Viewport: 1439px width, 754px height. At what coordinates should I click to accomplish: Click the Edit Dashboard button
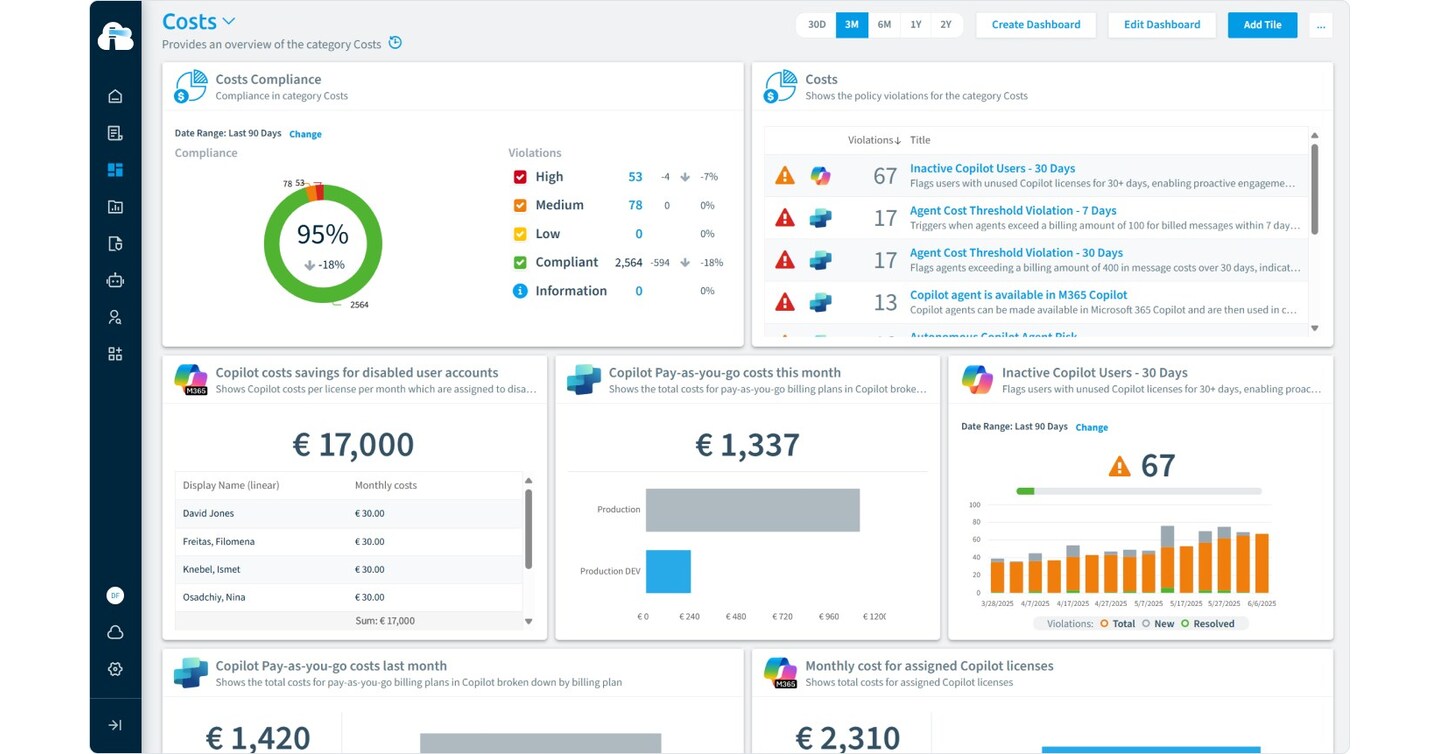point(1162,25)
